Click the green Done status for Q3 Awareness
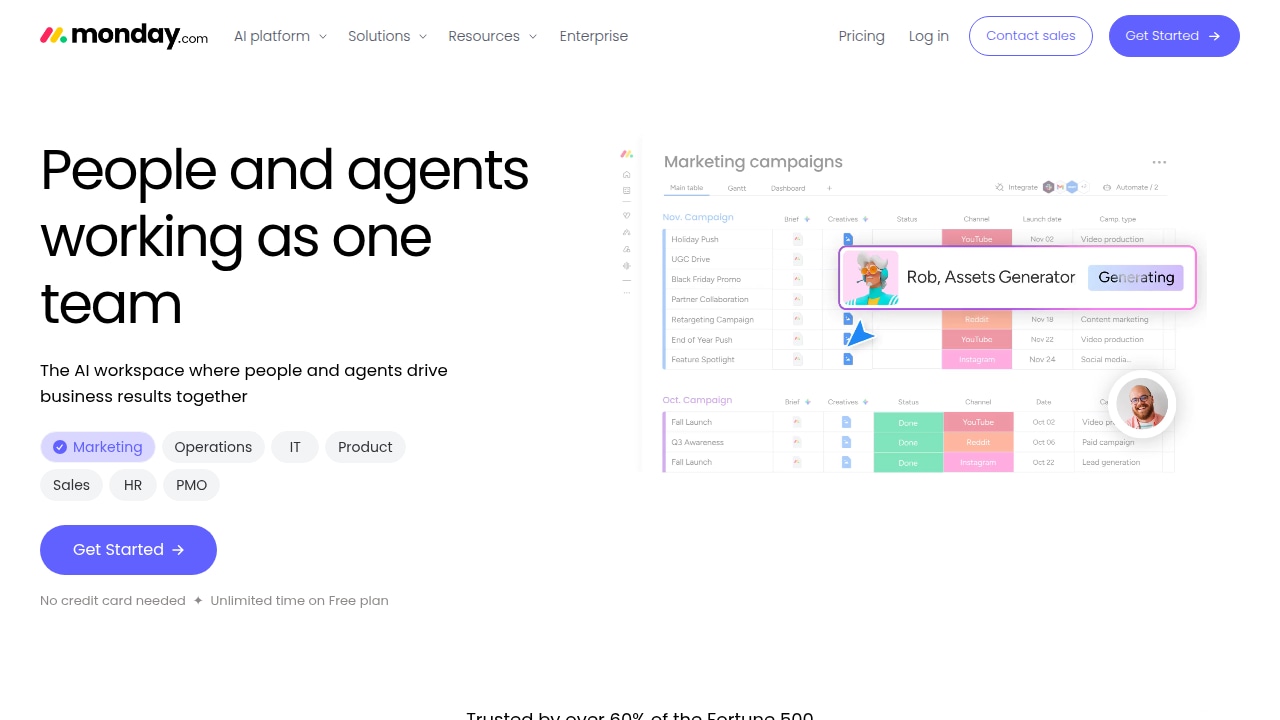 [x=908, y=442]
